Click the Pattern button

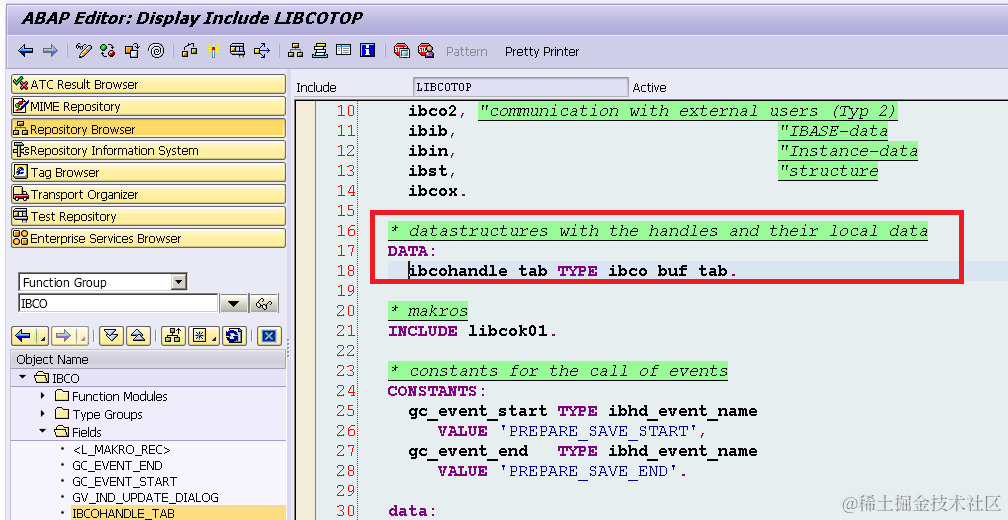coord(467,51)
